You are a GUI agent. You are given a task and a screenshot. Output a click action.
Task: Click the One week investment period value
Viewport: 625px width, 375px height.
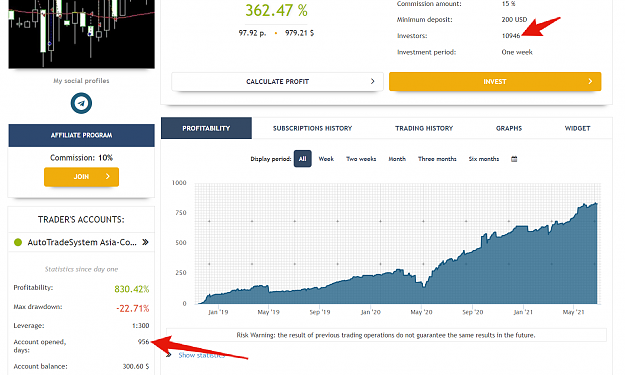coord(517,52)
